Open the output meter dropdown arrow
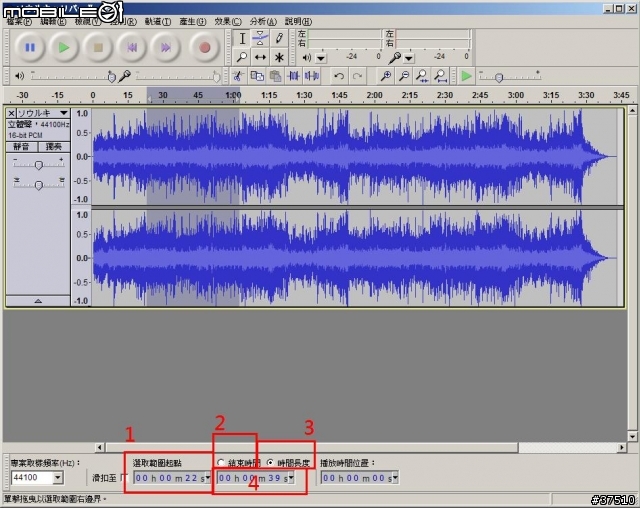 (x=321, y=58)
